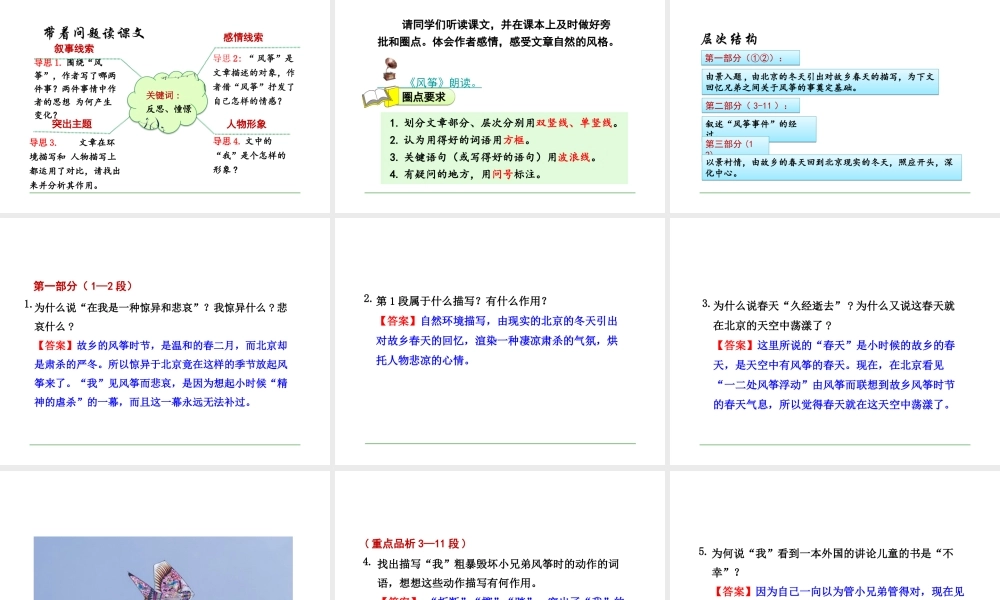Screen dimensions: 1000x600
Task: Click the 第一部分（①②） label box
Action: (x=750, y=58)
